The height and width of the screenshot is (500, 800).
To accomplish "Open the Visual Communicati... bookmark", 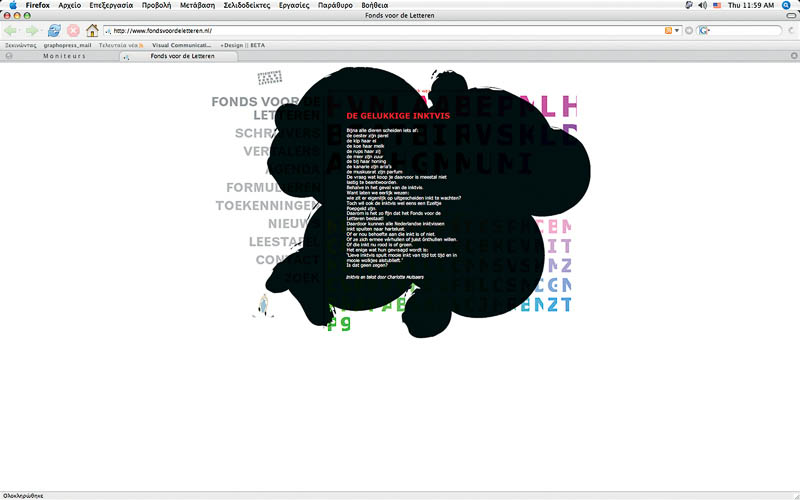I will click(181, 45).
